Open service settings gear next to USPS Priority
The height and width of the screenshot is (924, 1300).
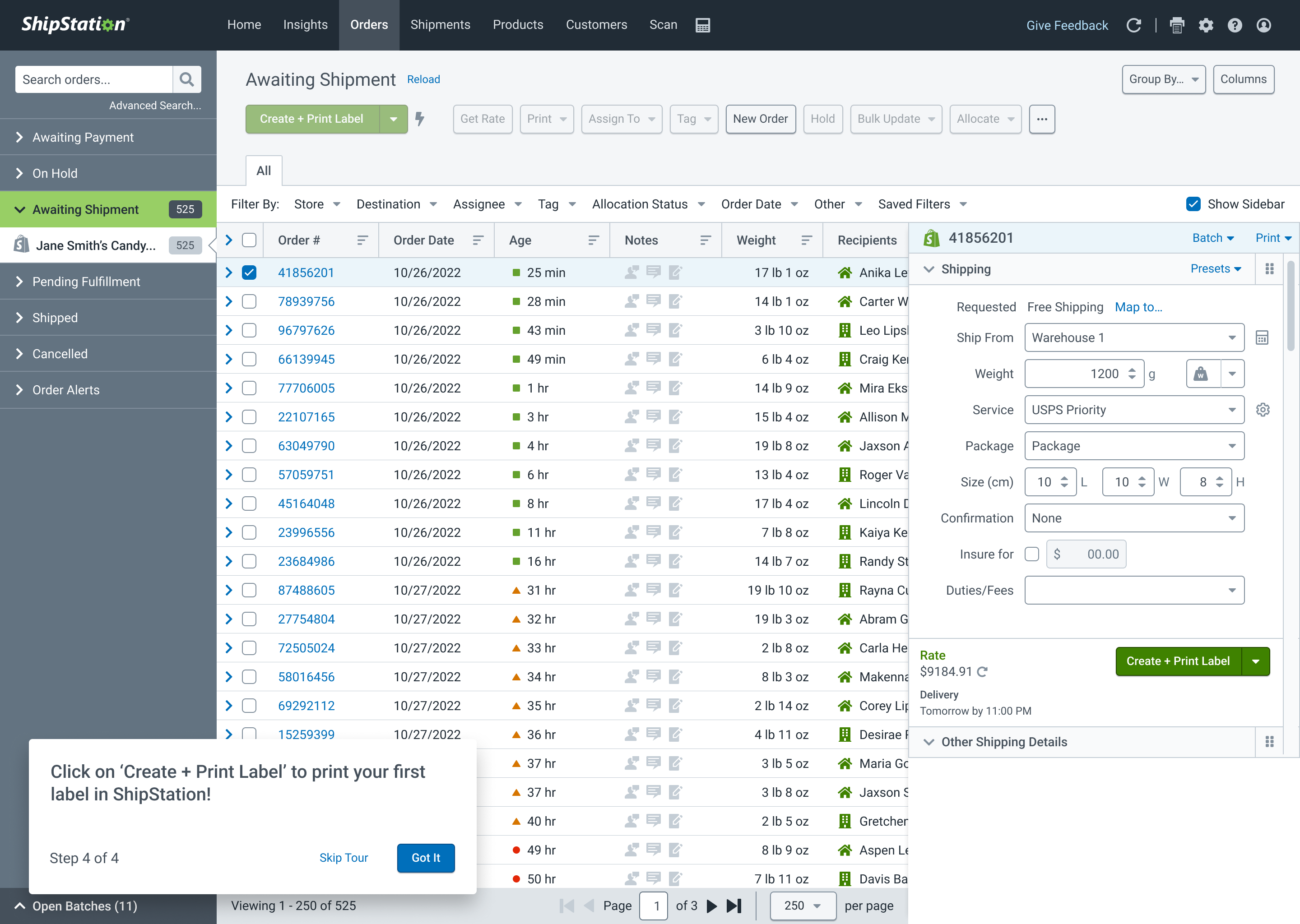pos(1263,410)
